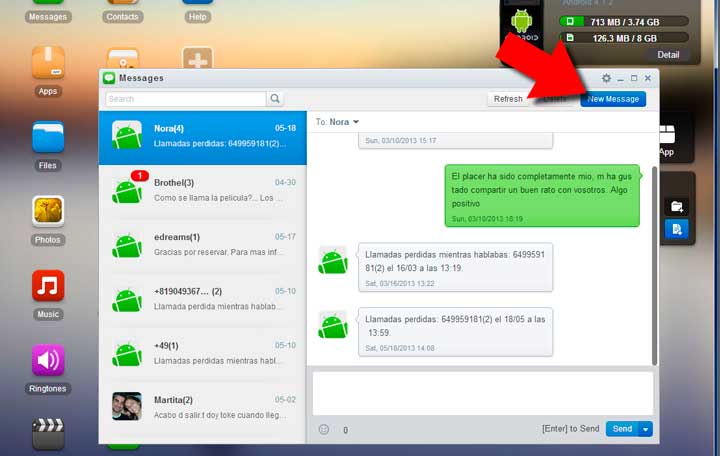Select the +49(1) conversation
The height and width of the screenshot is (456, 720).
pyautogui.click(x=202, y=354)
